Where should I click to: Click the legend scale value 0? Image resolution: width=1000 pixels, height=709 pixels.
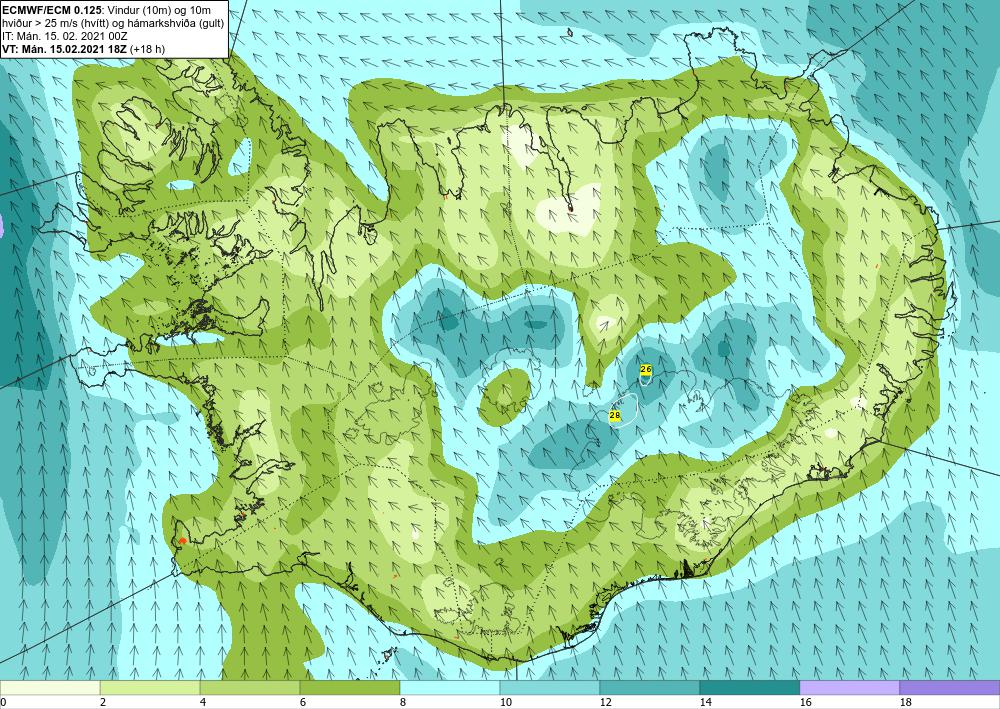point(3,702)
